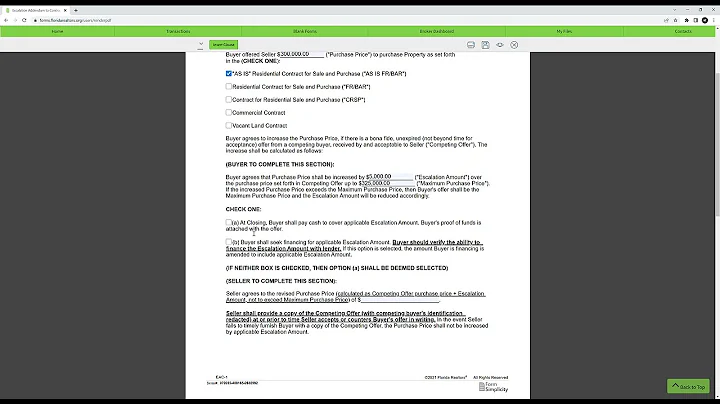Open the browser profile avatar icon

(705, 20)
